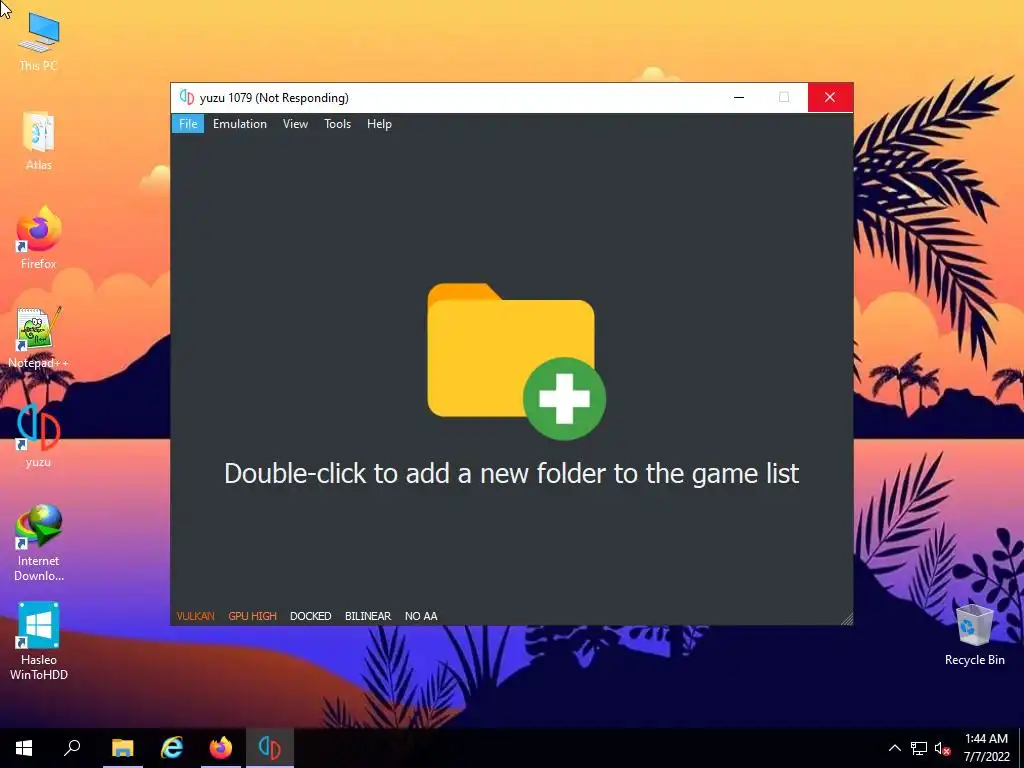Toggle the NO AA anti-aliasing status button

point(421,616)
